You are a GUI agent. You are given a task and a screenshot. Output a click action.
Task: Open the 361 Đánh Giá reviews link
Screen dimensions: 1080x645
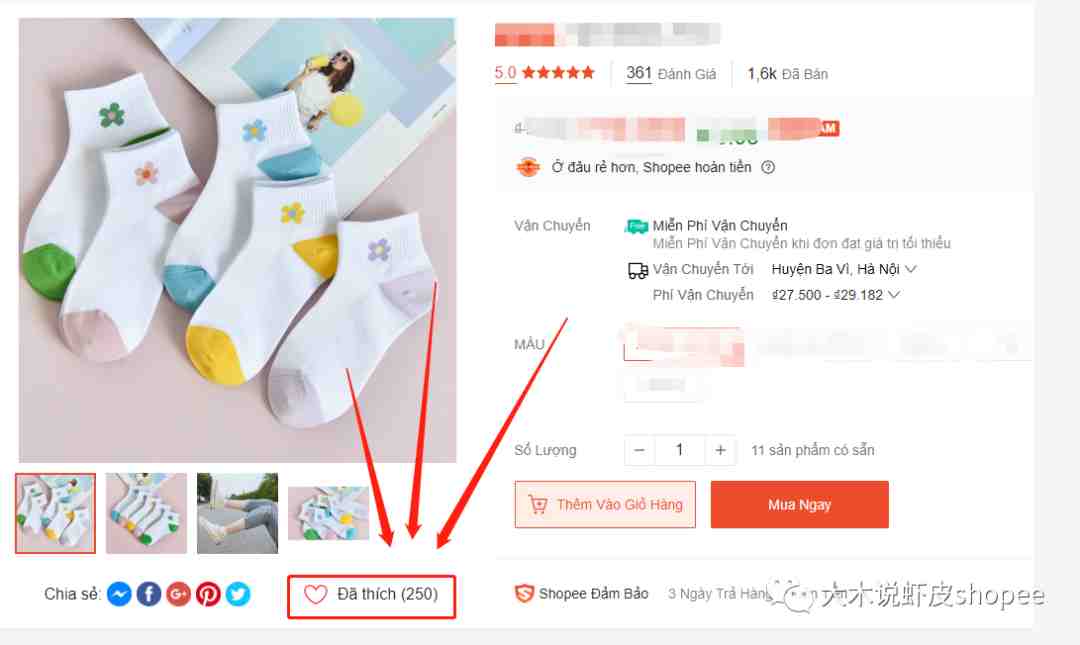(671, 74)
